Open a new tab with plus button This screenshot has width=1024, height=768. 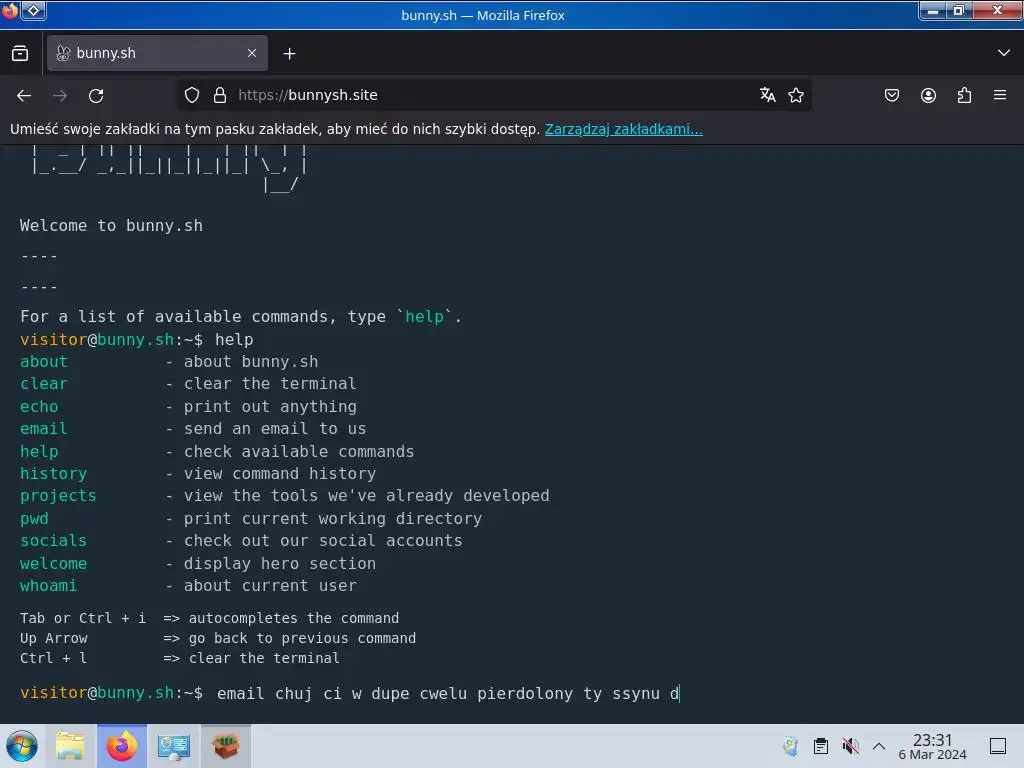pos(289,54)
